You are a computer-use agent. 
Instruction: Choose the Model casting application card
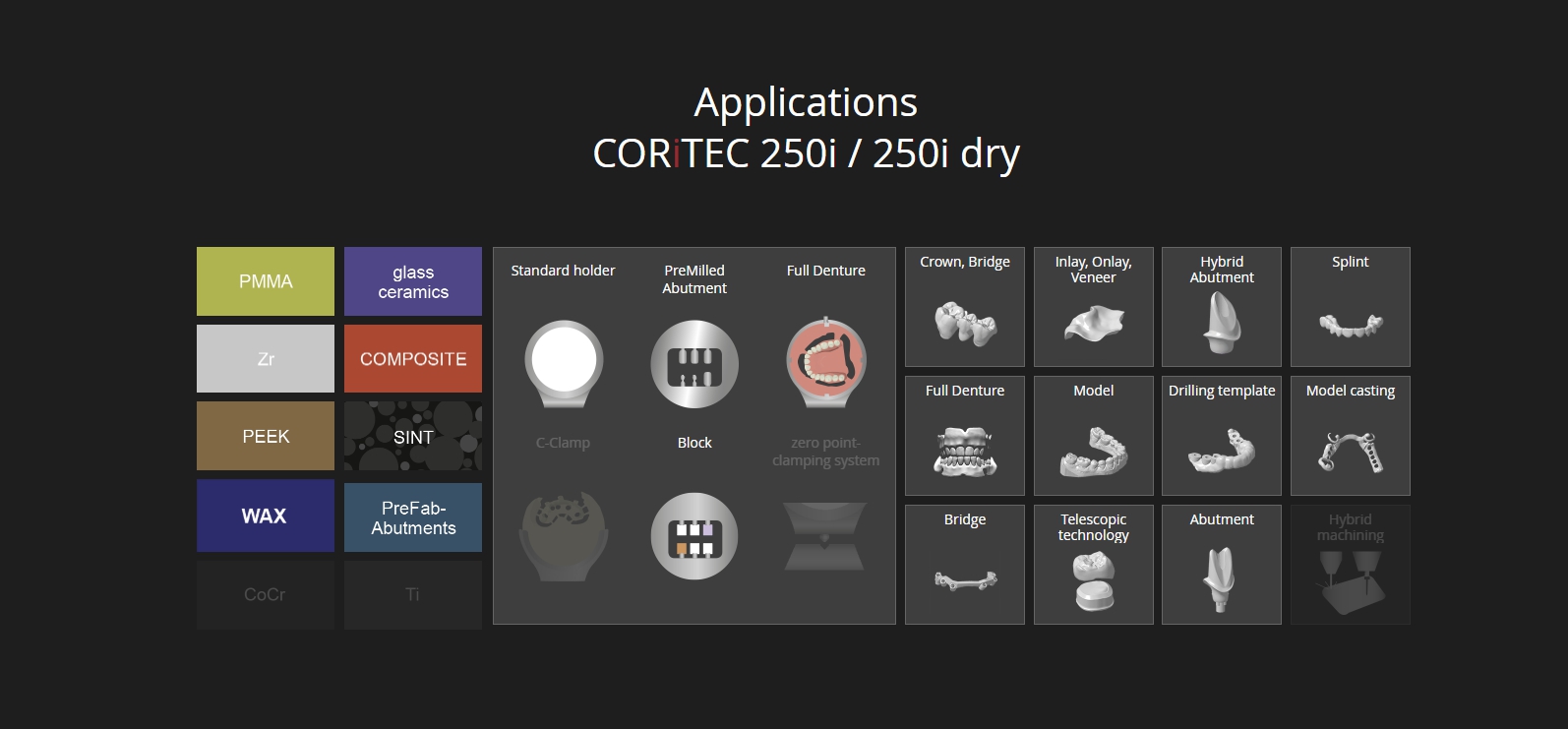pyautogui.click(x=1351, y=436)
